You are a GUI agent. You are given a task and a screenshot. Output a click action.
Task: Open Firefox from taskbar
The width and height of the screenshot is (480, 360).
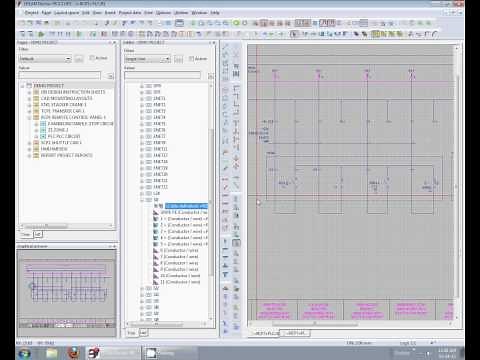74,353
